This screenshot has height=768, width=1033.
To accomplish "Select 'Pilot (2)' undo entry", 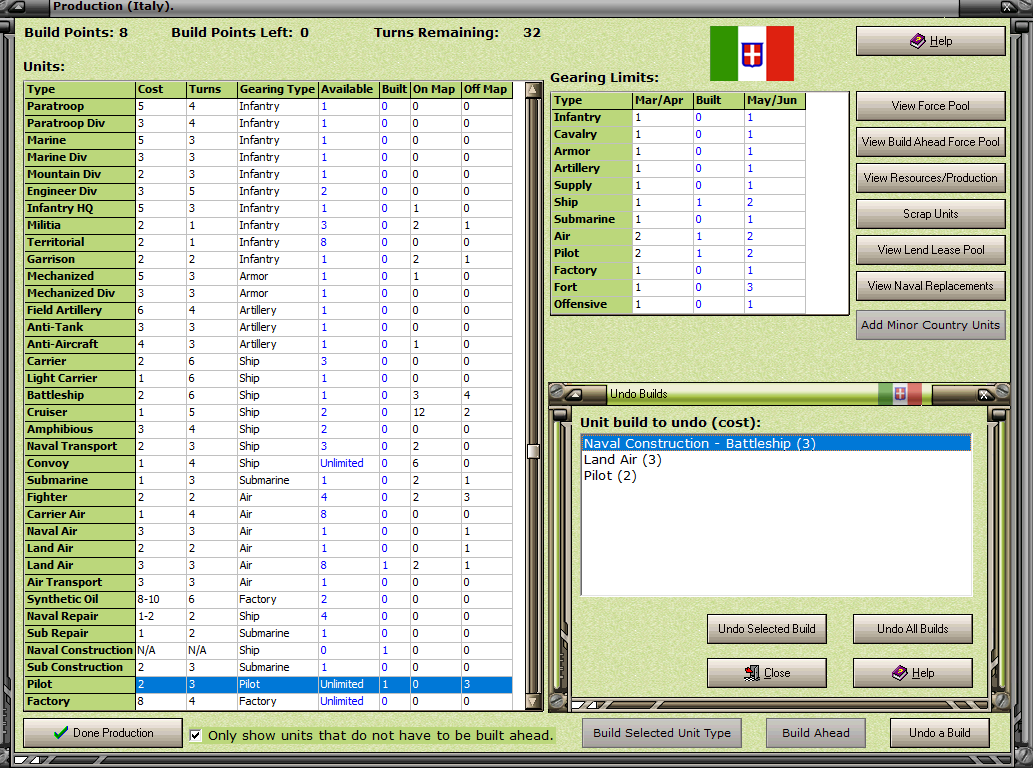I will [x=776, y=476].
